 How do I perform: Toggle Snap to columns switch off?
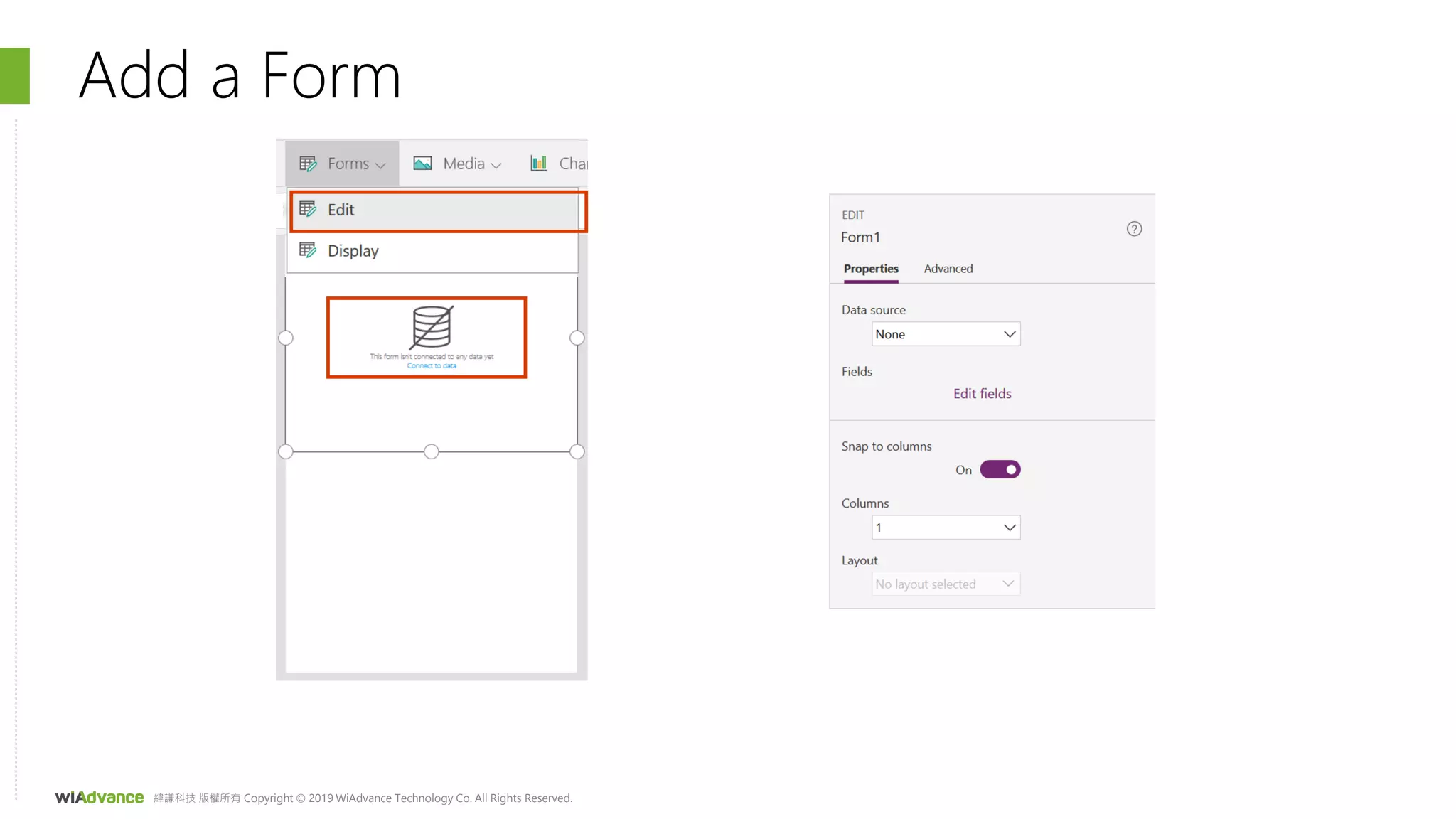point(1000,470)
